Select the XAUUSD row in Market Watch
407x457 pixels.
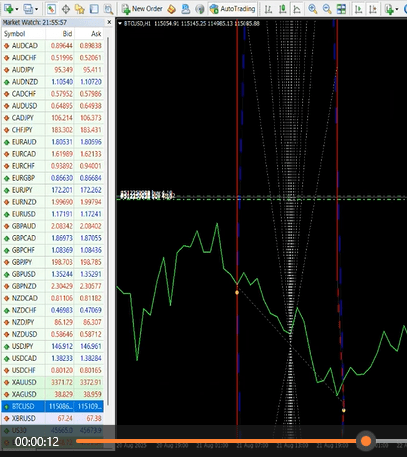tap(53, 382)
